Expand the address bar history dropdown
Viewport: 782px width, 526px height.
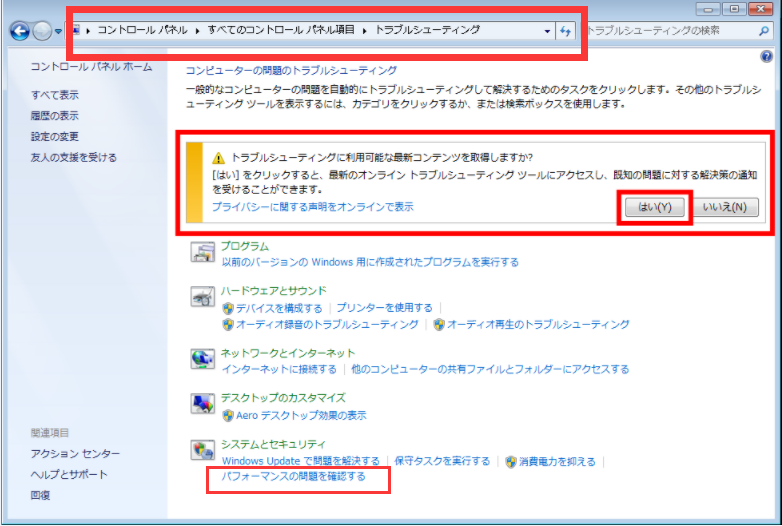547,31
